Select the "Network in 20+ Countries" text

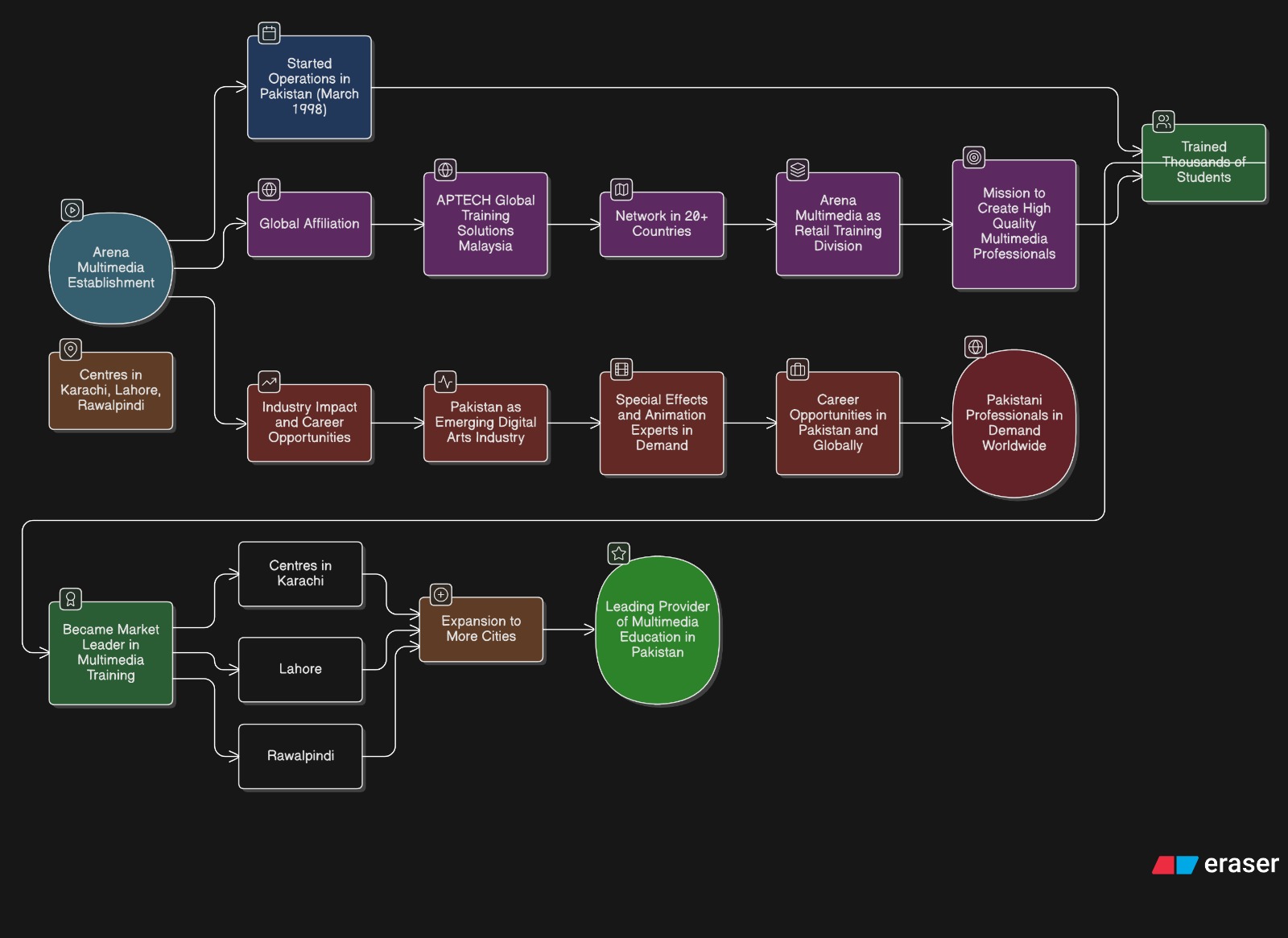tap(662, 224)
